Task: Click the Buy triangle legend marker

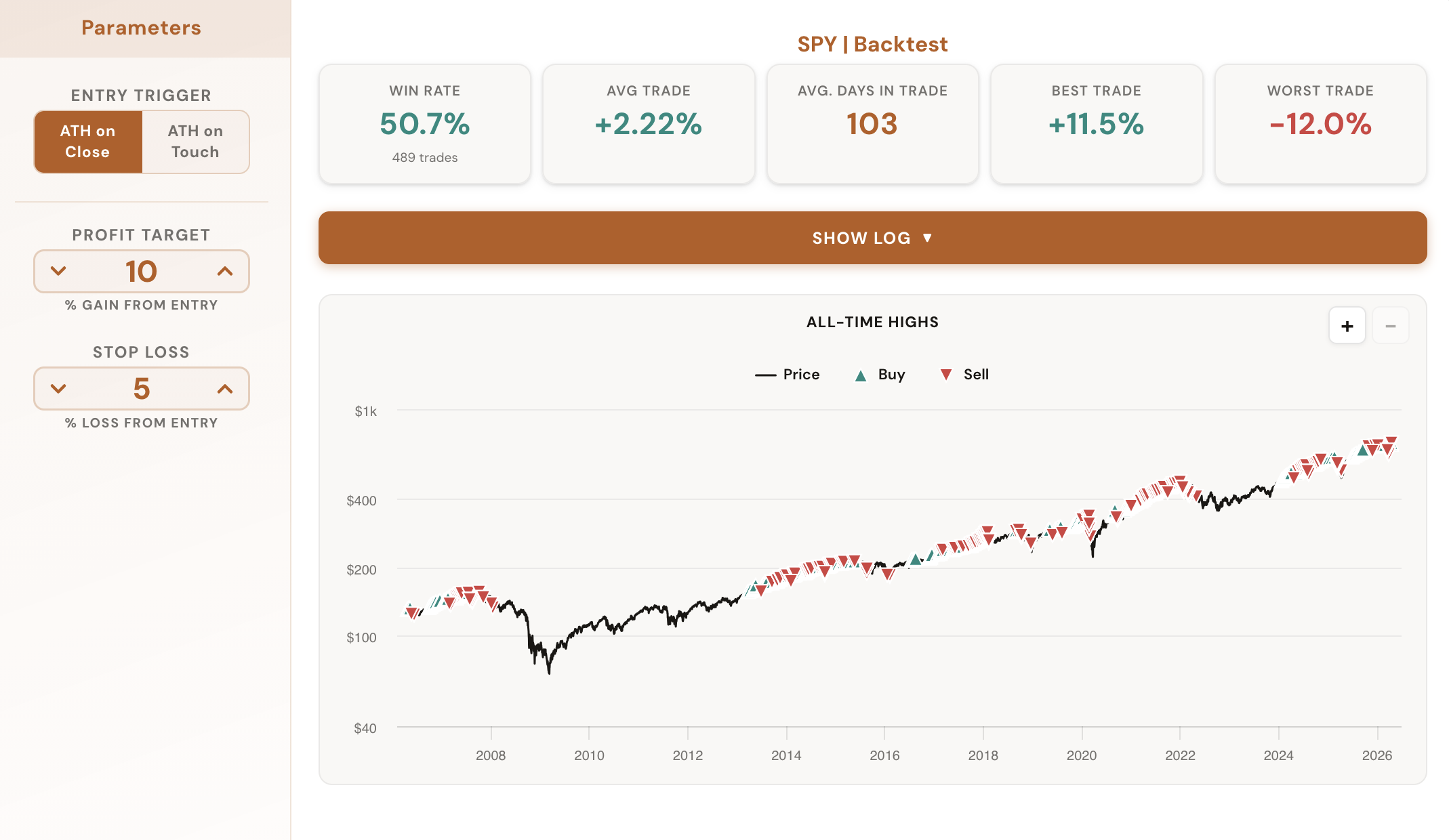Action: 861,374
